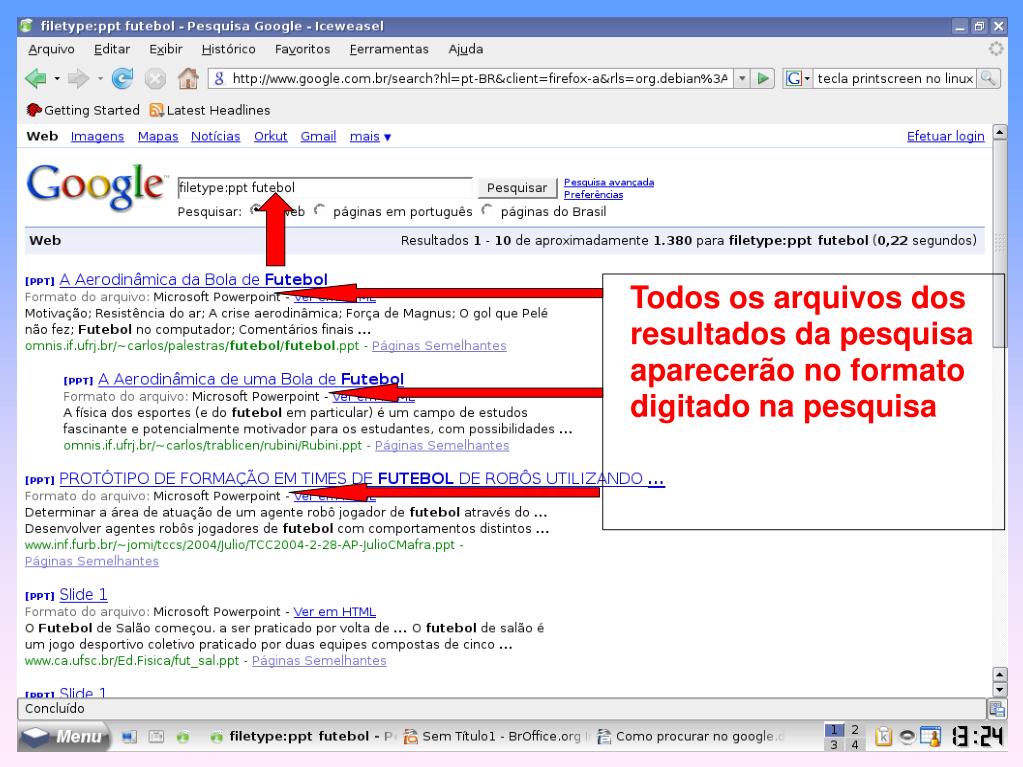Click the greyed Stop loading icon

[155, 79]
